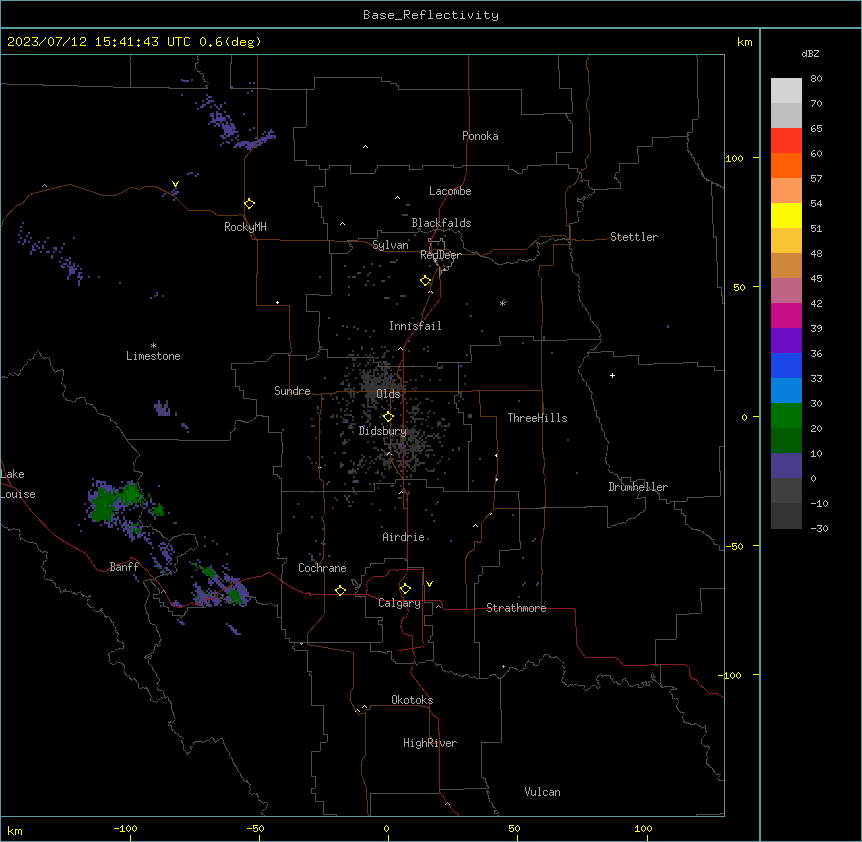
Task: Pick the bright yellow 54–51 dBZ swatch
Action: pos(786,215)
